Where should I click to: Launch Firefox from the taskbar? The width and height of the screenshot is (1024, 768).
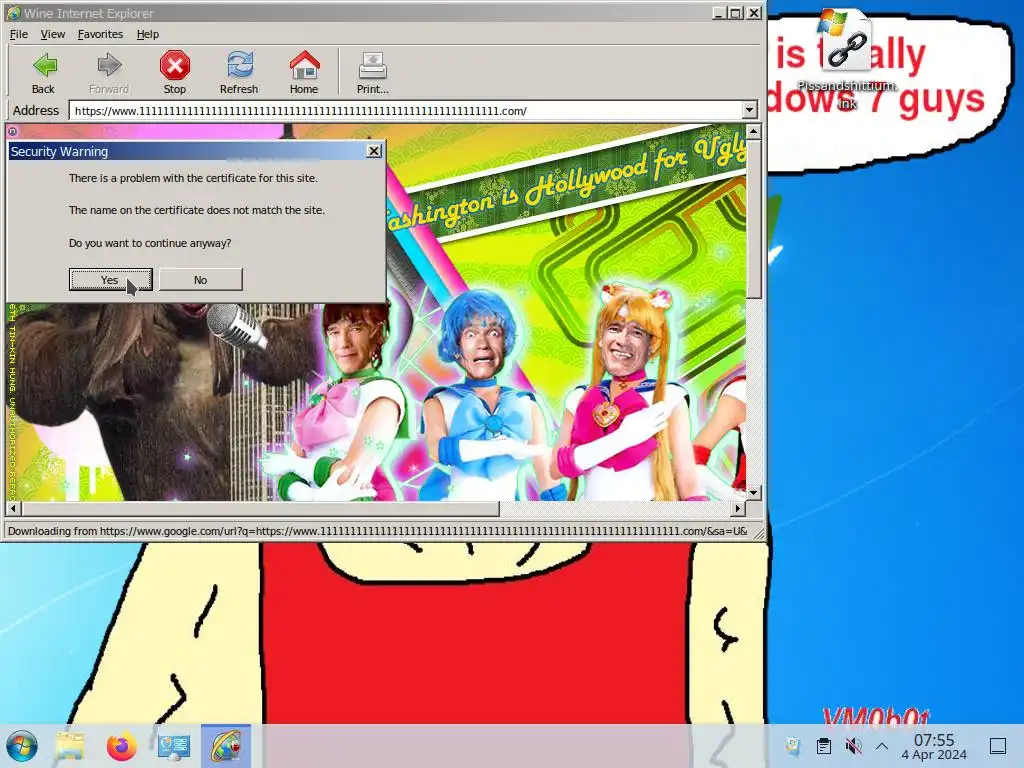tap(121, 746)
